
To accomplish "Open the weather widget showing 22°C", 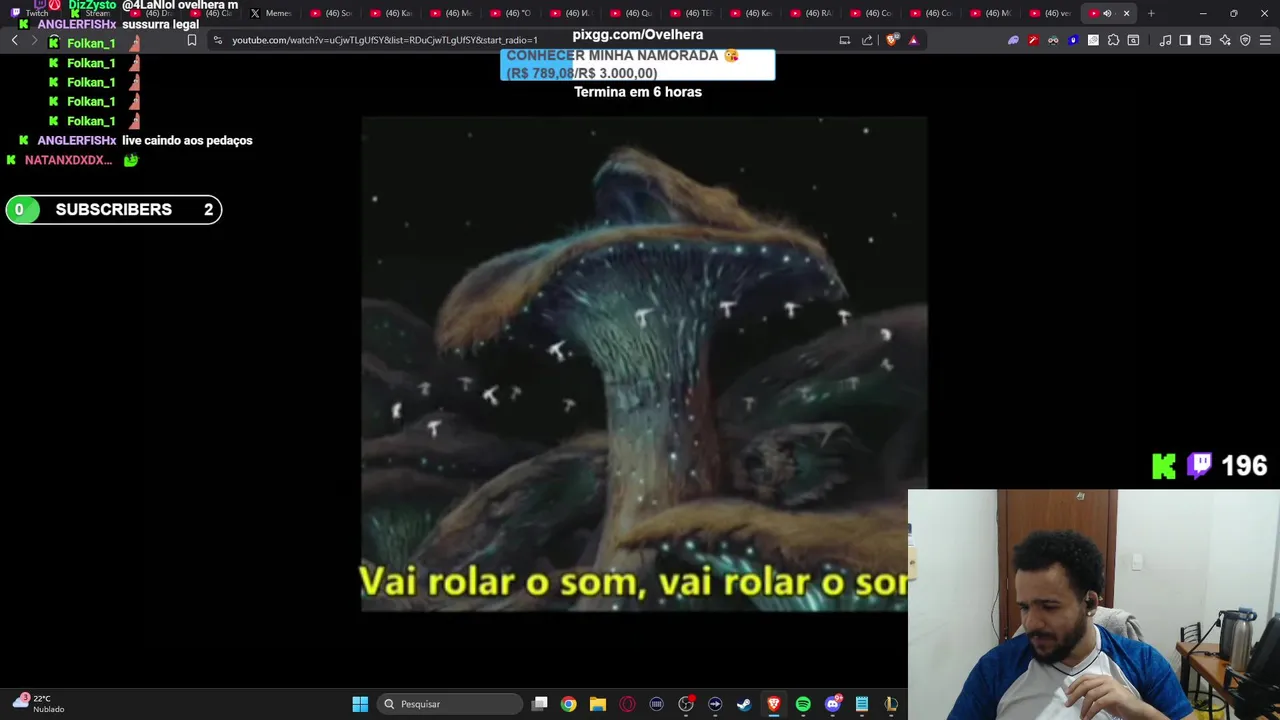I will pos(38,703).
